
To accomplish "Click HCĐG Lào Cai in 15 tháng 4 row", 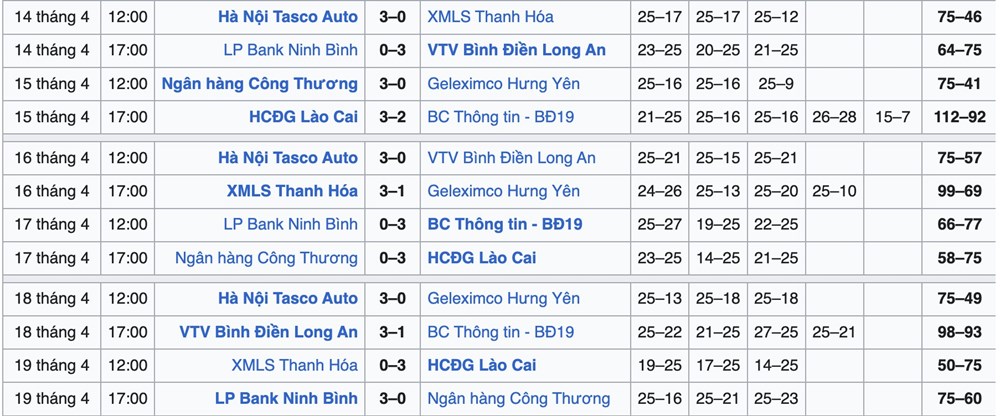I will coord(303,117).
